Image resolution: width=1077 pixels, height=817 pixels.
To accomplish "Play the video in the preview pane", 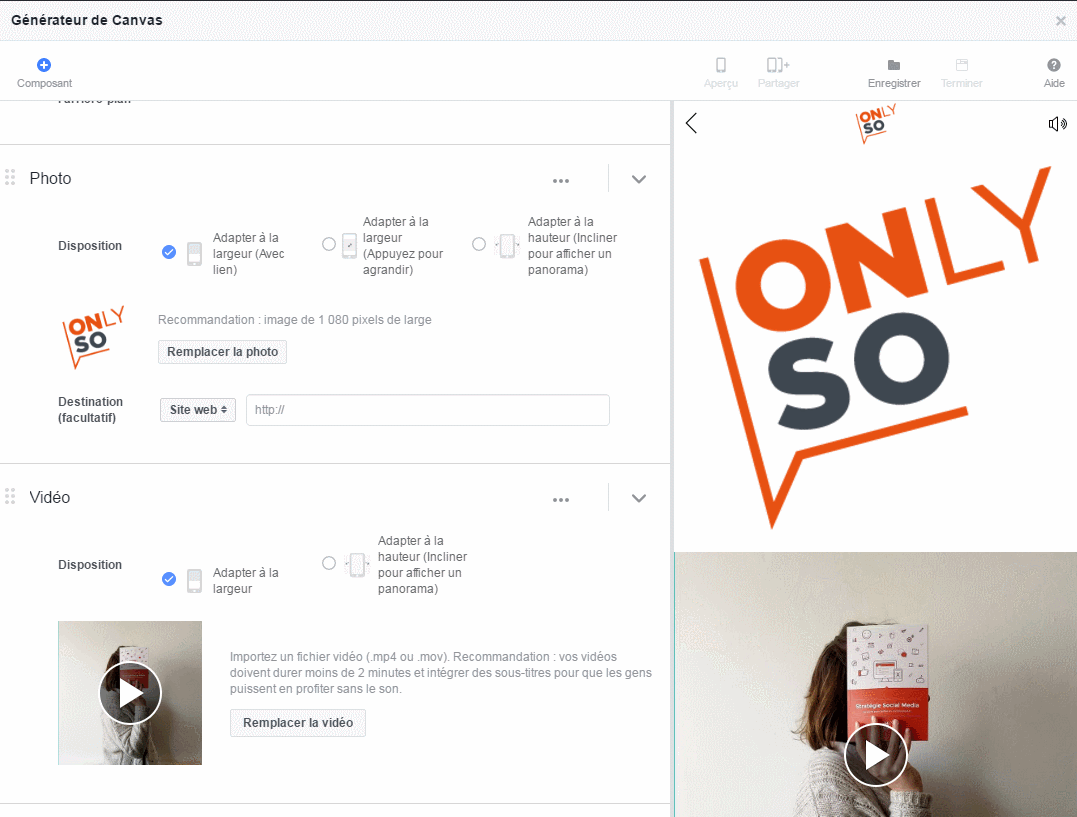I will 876,755.
